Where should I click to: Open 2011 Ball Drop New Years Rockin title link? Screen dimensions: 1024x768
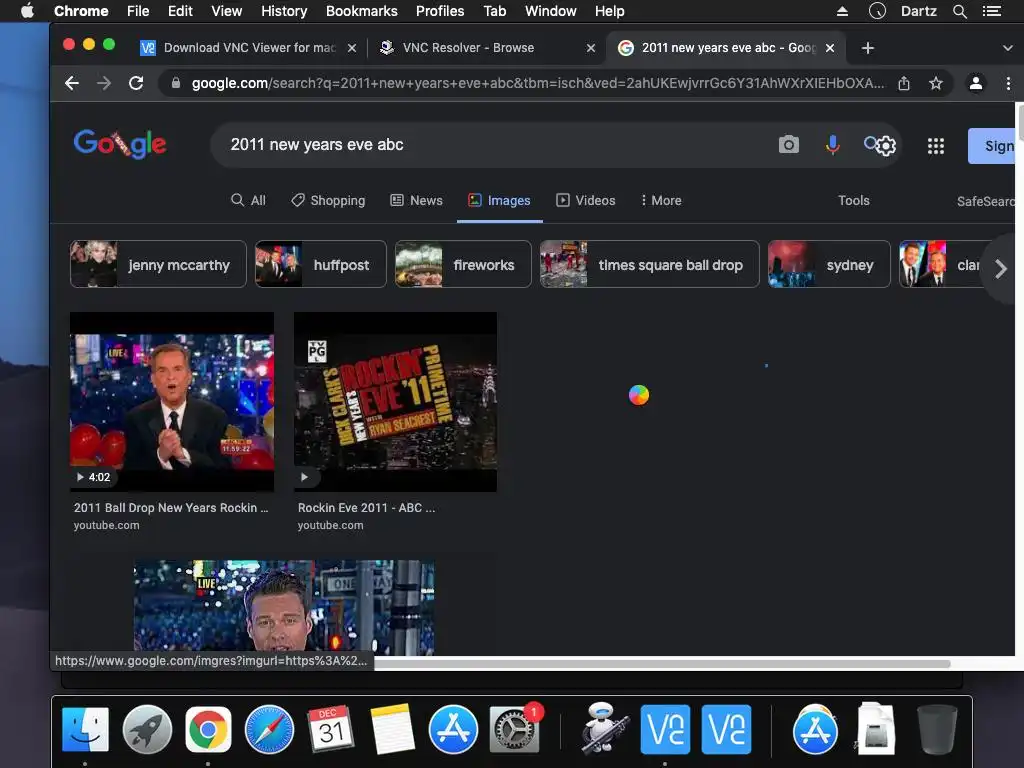tap(171, 507)
